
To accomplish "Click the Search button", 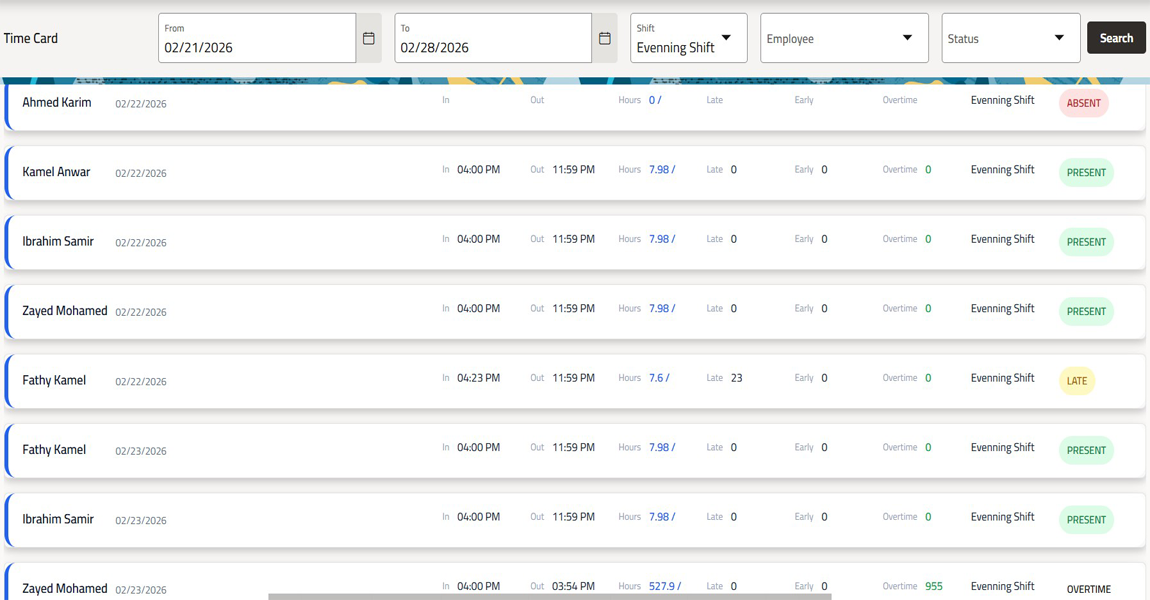I will point(1116,37).
